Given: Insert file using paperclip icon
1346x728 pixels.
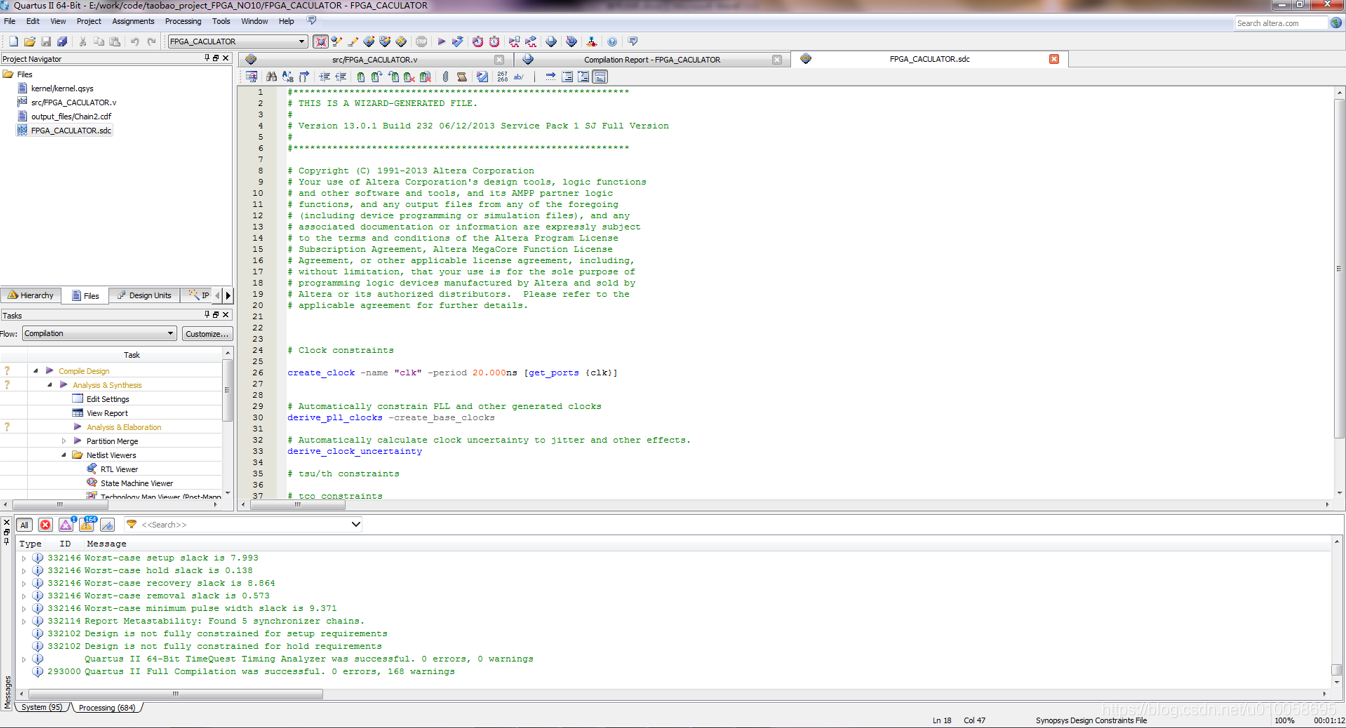Looking at the screenshot, I should [x=445, y=77].
